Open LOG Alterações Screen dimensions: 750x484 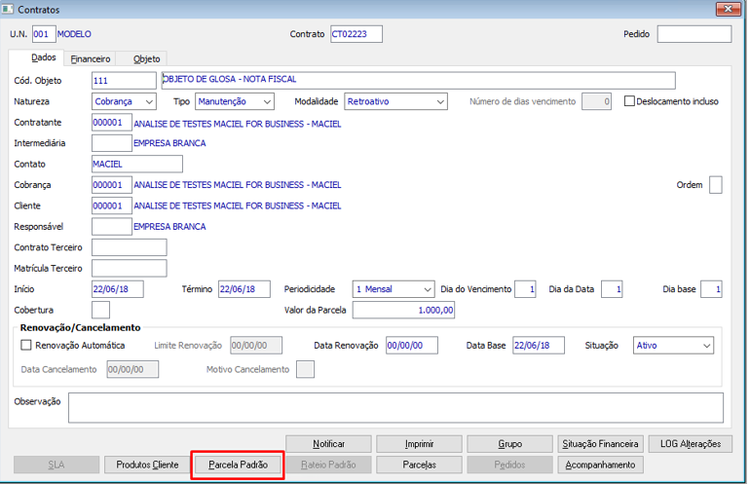(x=691, y=444)
